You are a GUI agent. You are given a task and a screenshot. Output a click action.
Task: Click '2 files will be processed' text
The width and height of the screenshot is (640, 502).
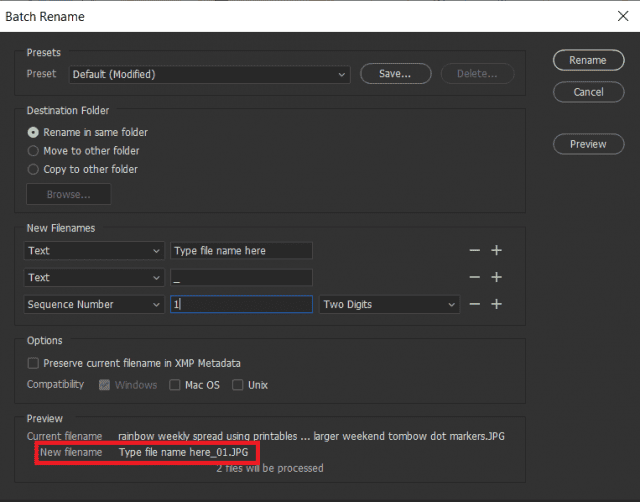[x=270, y=468]
